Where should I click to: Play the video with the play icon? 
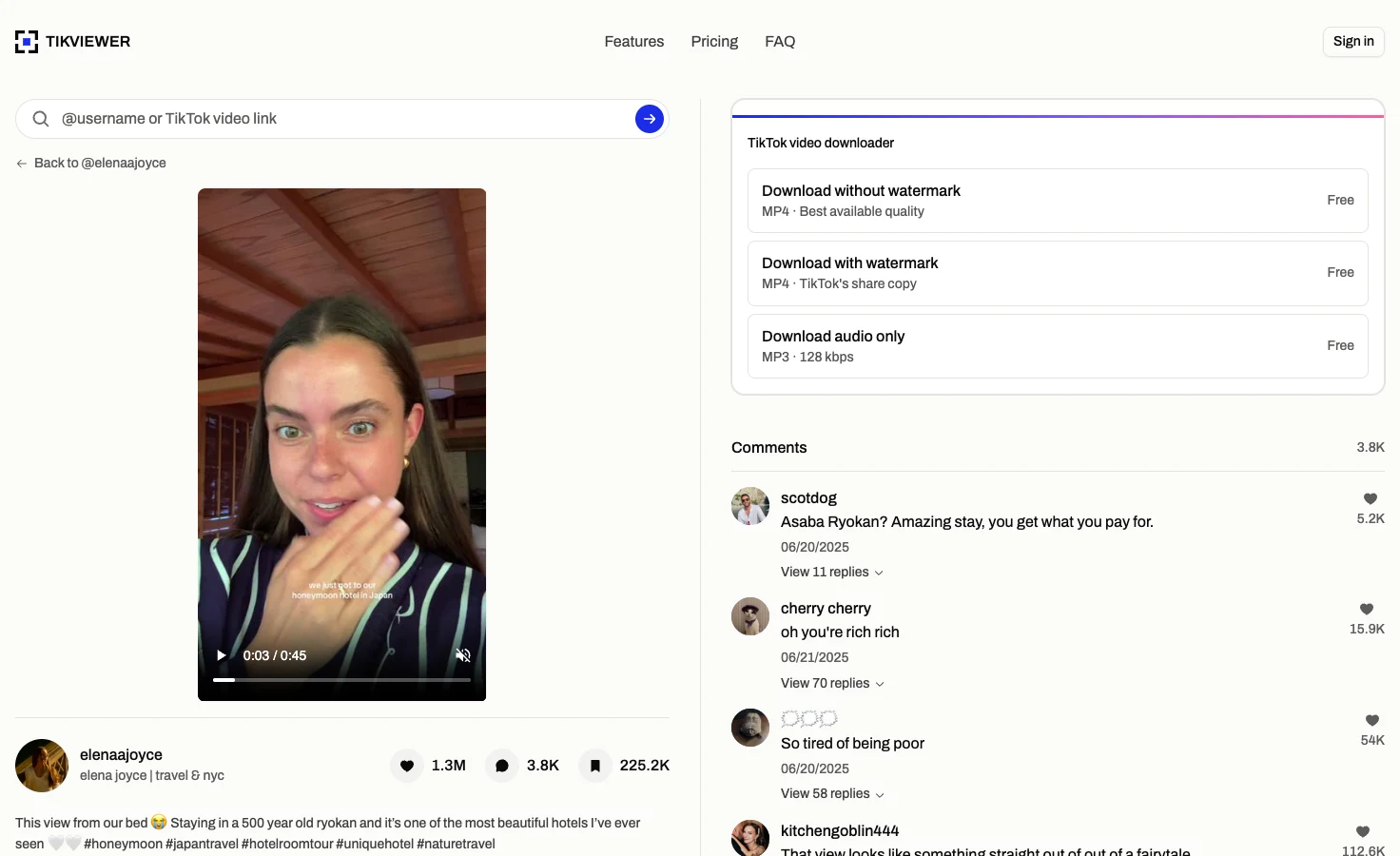[x=222, y=655]
